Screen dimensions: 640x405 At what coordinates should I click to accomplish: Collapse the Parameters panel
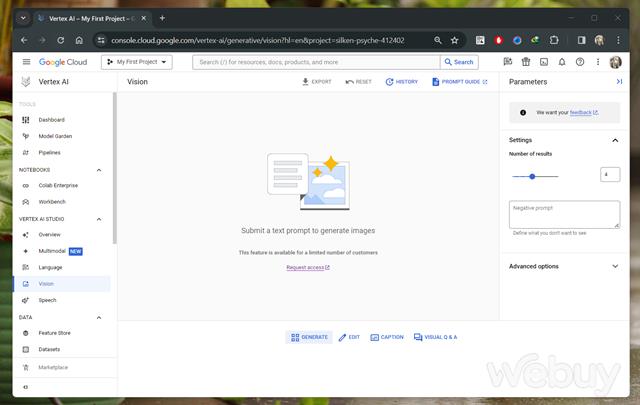coord(619,82)
